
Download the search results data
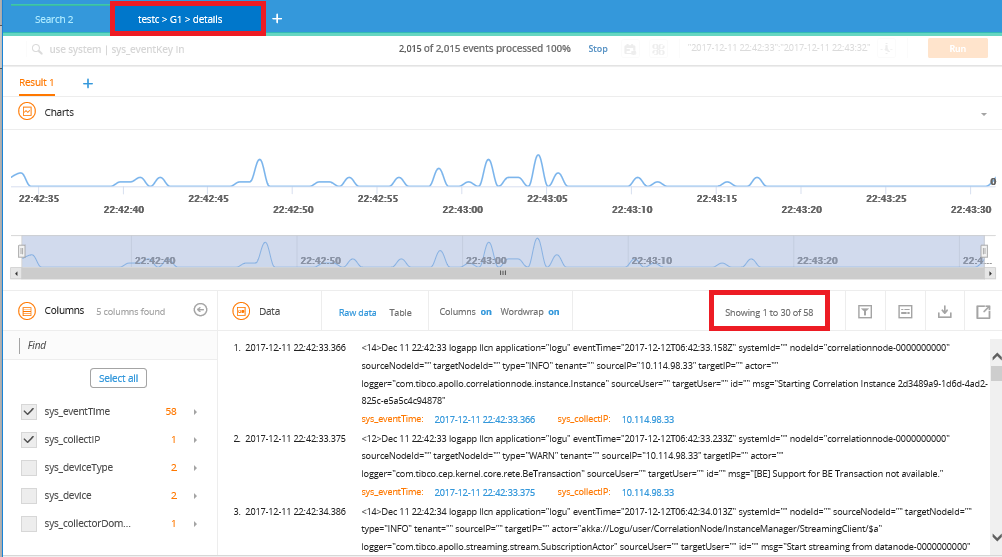click(x=943, y=312)
